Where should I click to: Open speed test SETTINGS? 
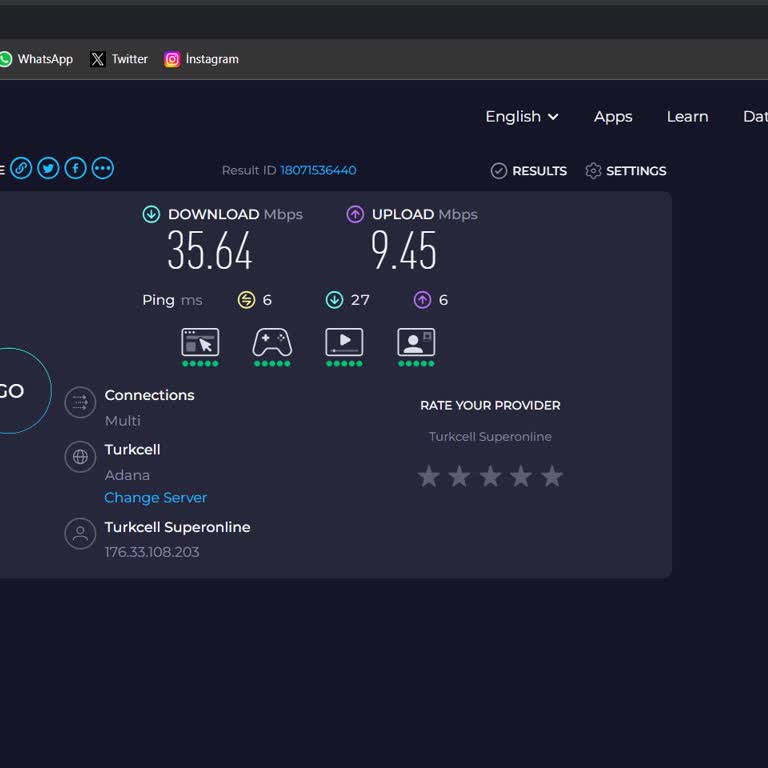[x=625, y=171]
